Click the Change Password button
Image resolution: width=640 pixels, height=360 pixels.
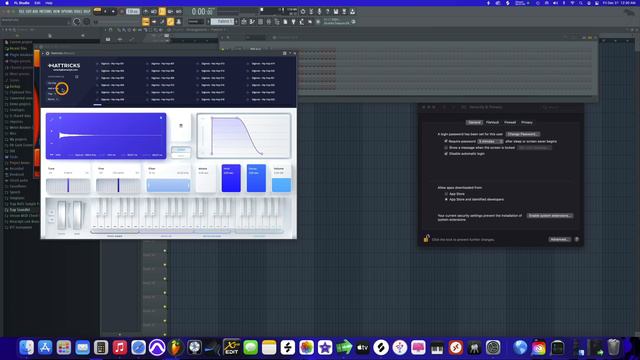pos(522,134)
